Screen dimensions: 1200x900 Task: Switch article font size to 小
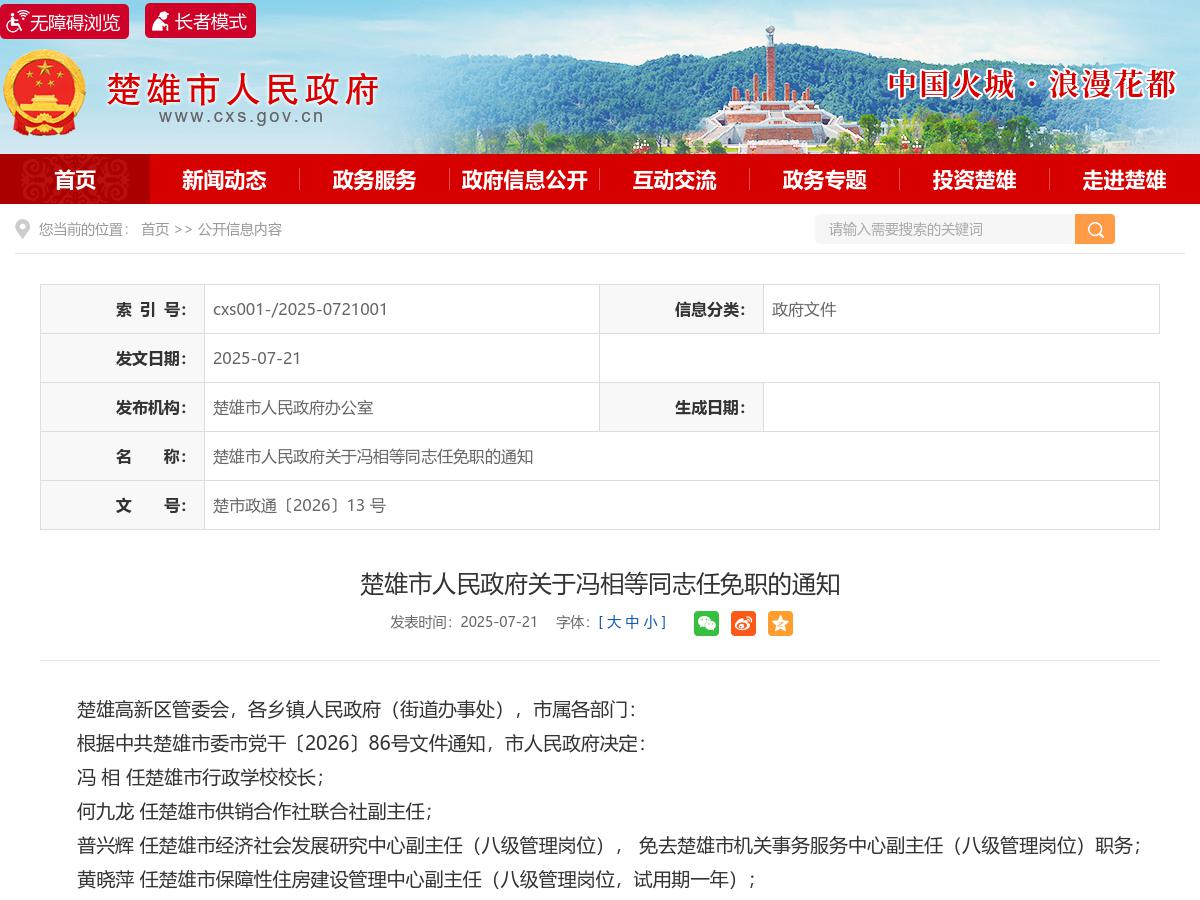point(649,623)
